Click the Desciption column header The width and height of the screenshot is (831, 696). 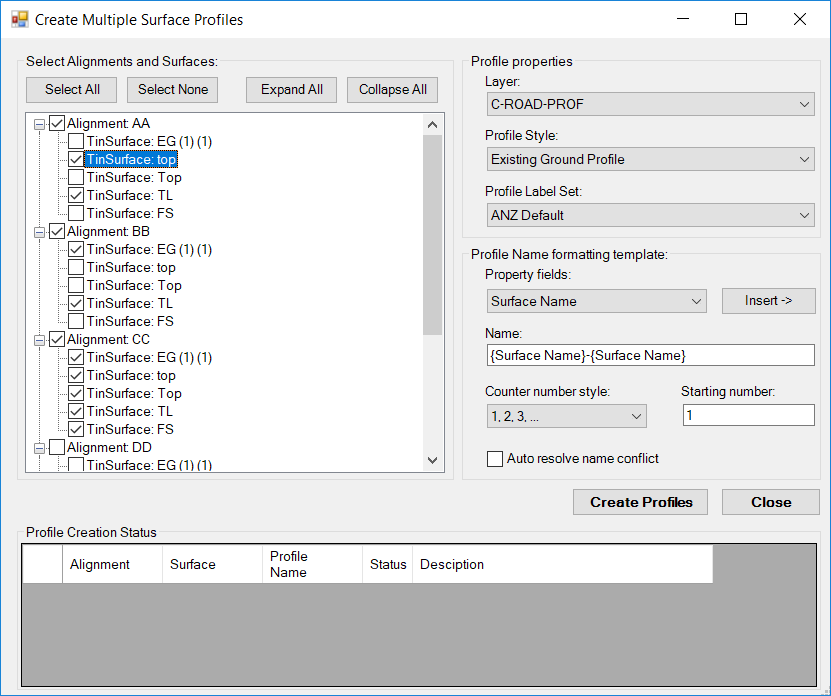pyautogui.click(x=562, y=565)
